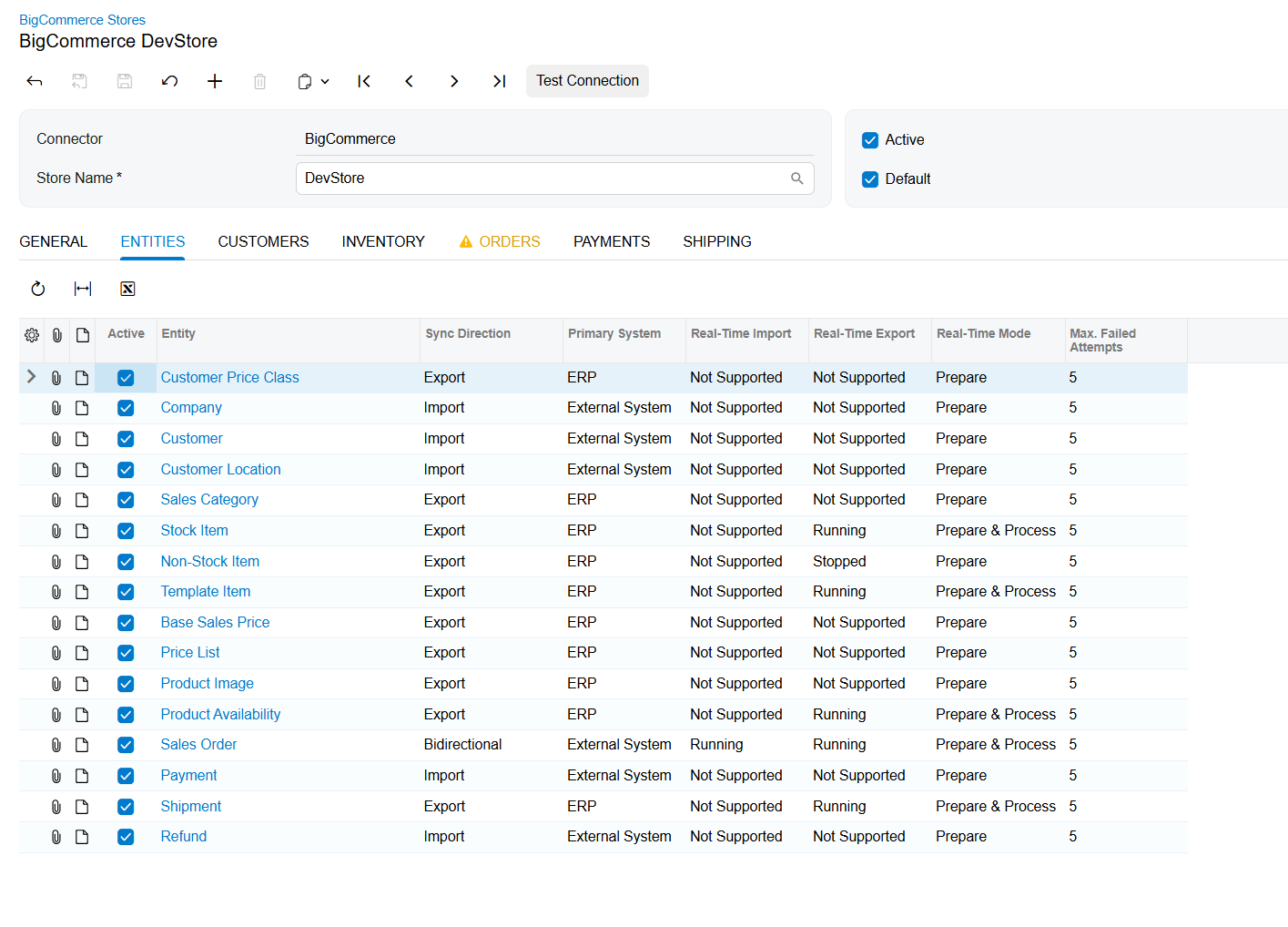This screenshot has width=1288, height=927.
Task: Click the Delete trash icon
Action: (259, 81)
